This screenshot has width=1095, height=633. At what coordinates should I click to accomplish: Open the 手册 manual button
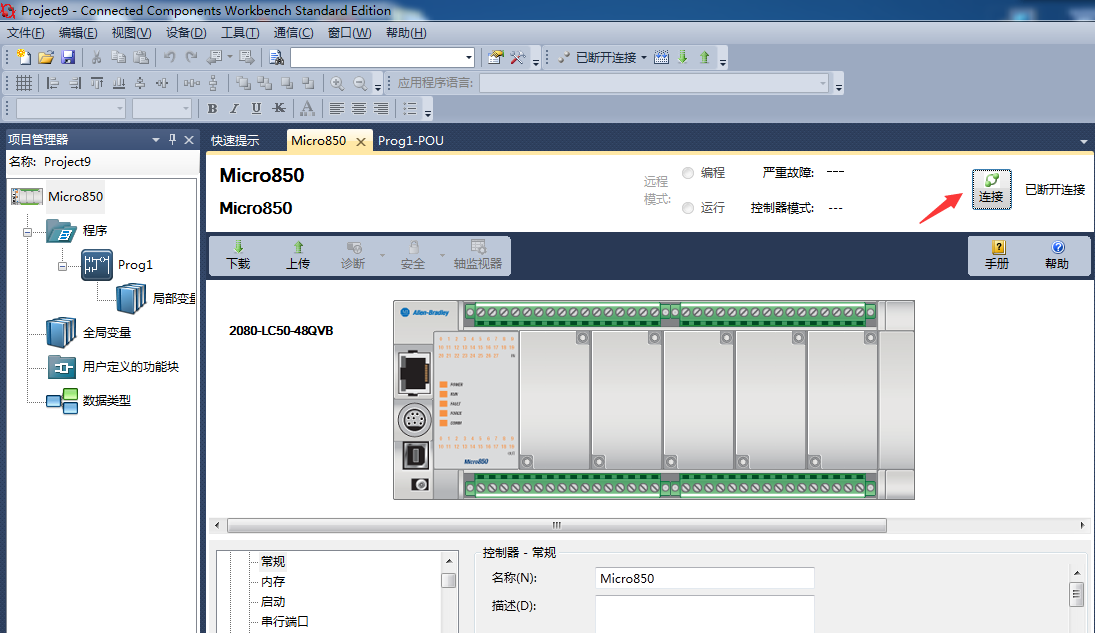tap(997, 256)
